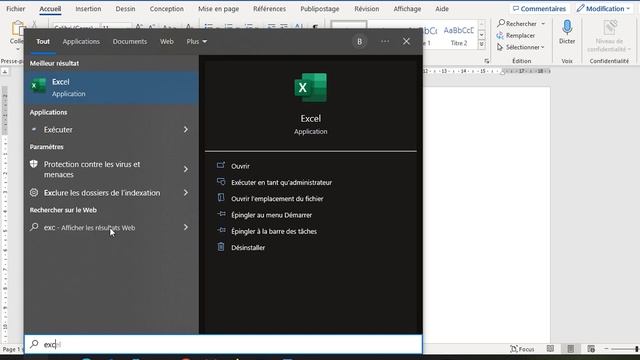
Task: Switch to web layout view icon
Action: coord(591,349)
